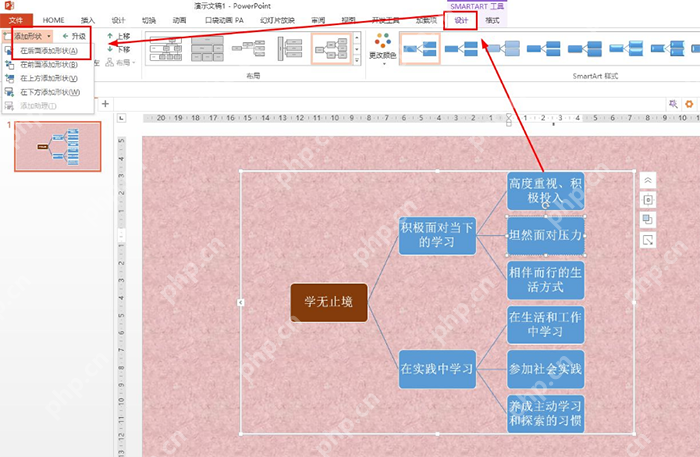This screenshot has height=457, width=700.
Task: Select the 参加社会实践 shape
Action: click(x=546, y=369)
